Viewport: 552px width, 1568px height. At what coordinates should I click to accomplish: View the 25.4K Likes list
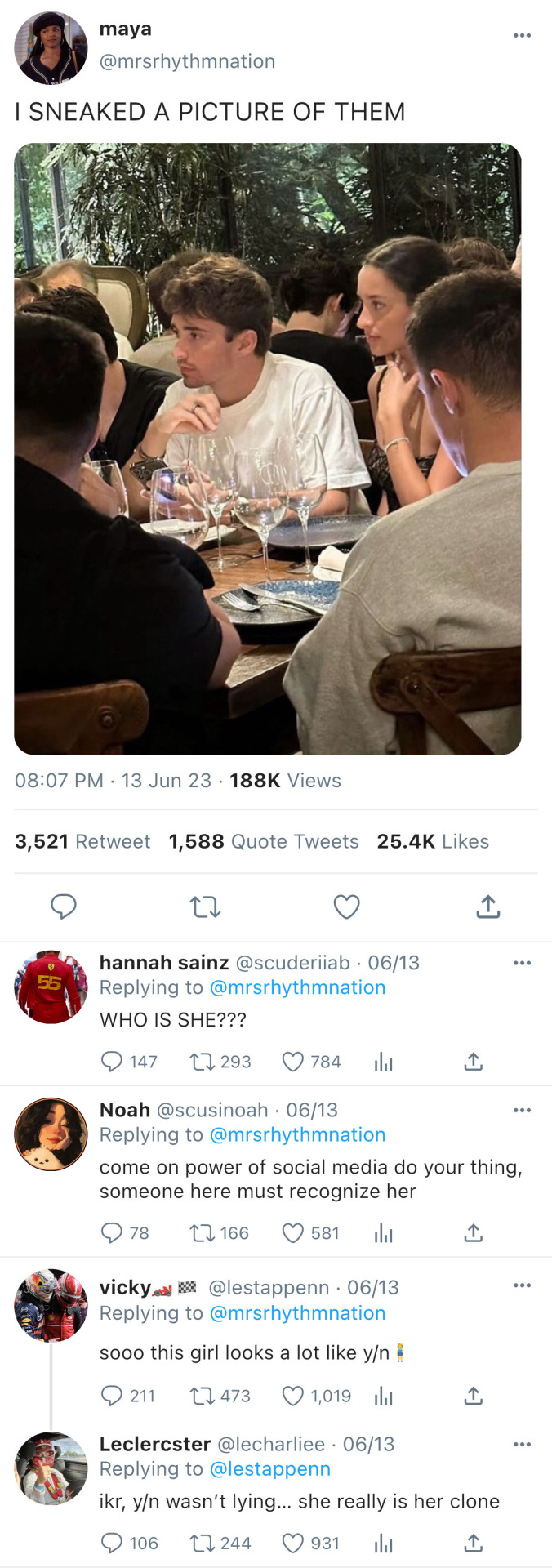click(433, 841)
